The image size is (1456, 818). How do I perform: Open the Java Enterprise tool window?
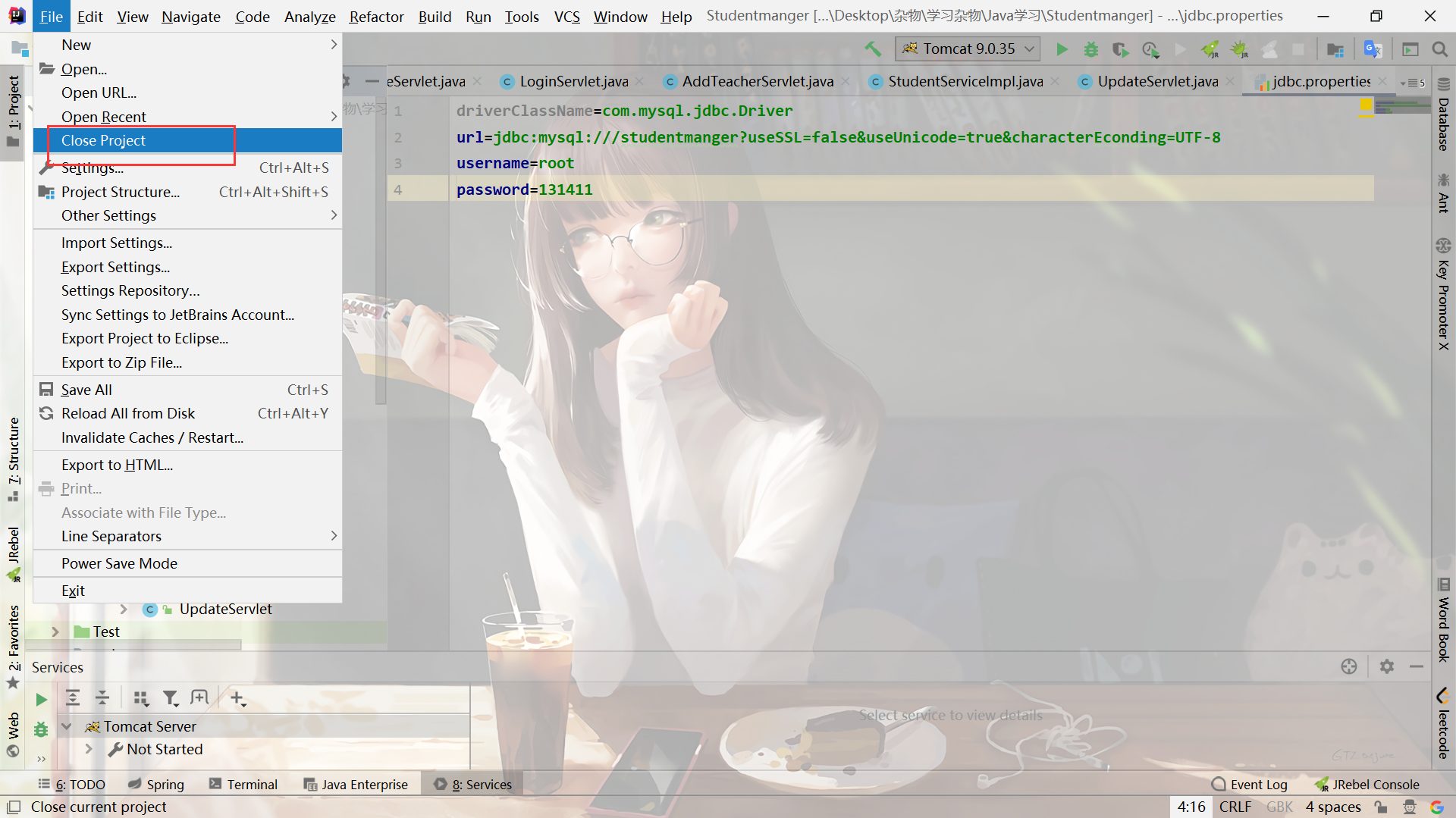tap(356, 785)
